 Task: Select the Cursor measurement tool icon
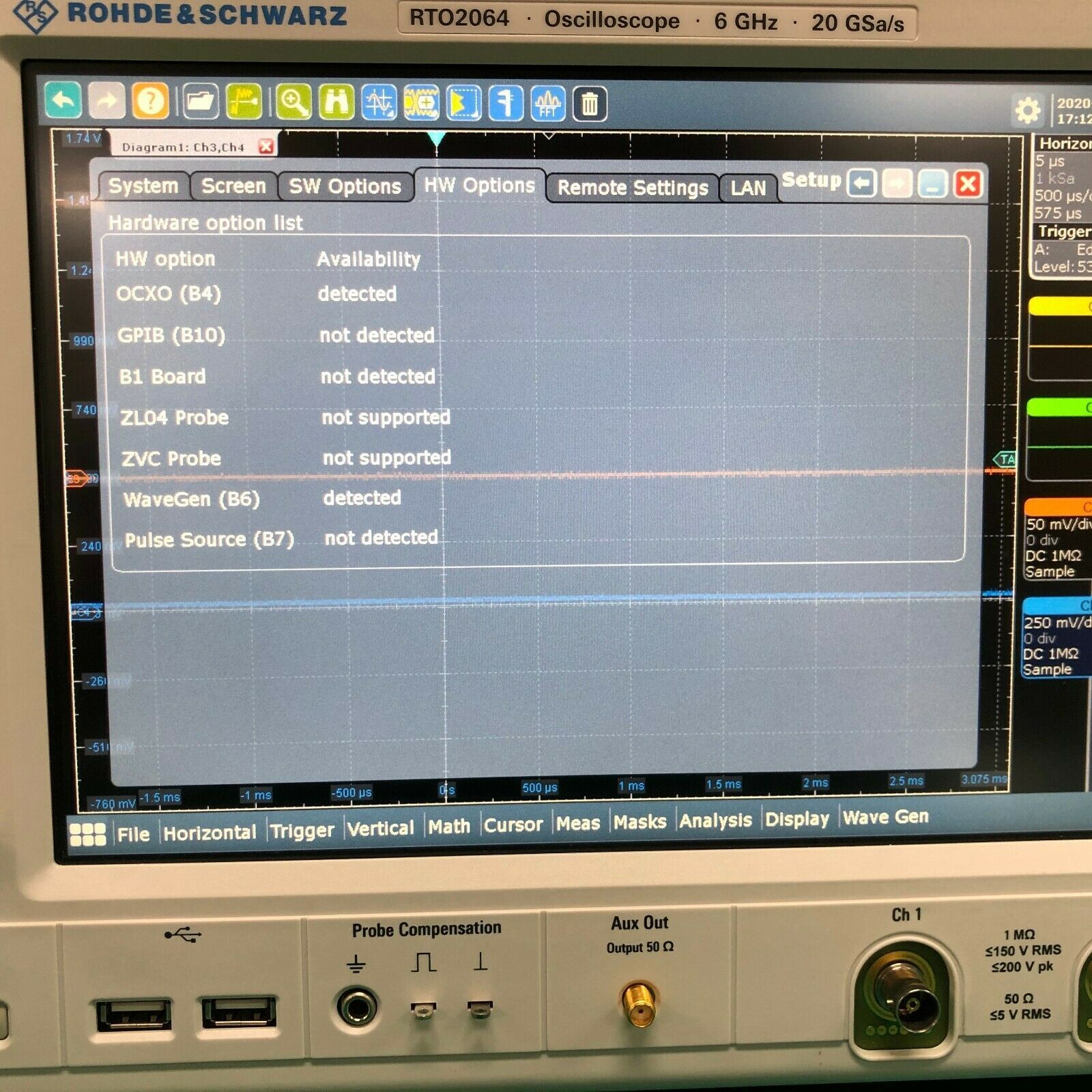click(x=379, y=103)
